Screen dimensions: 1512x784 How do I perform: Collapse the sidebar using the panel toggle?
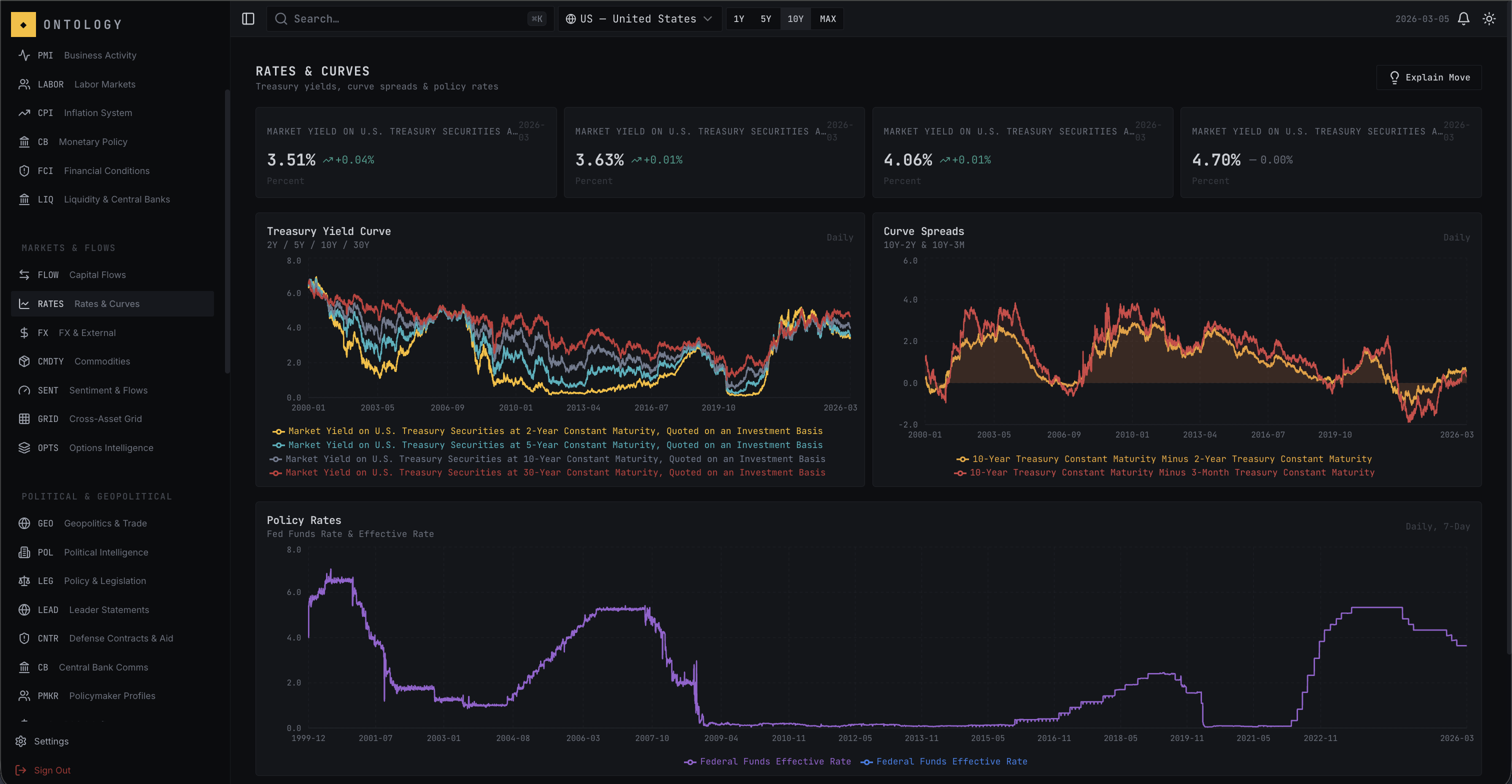pos(247,18)
